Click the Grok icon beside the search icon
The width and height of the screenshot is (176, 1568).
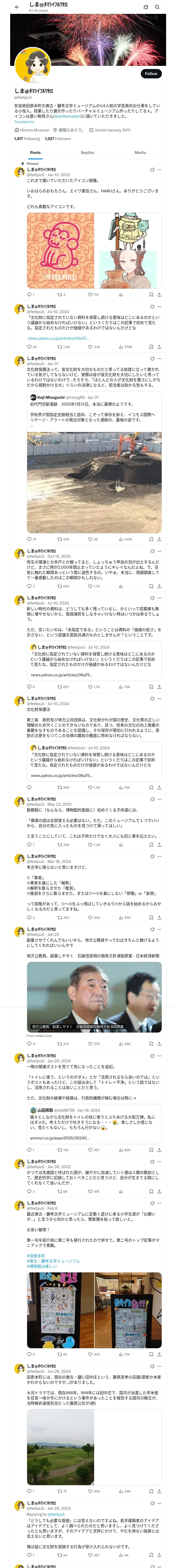[146, 7]
